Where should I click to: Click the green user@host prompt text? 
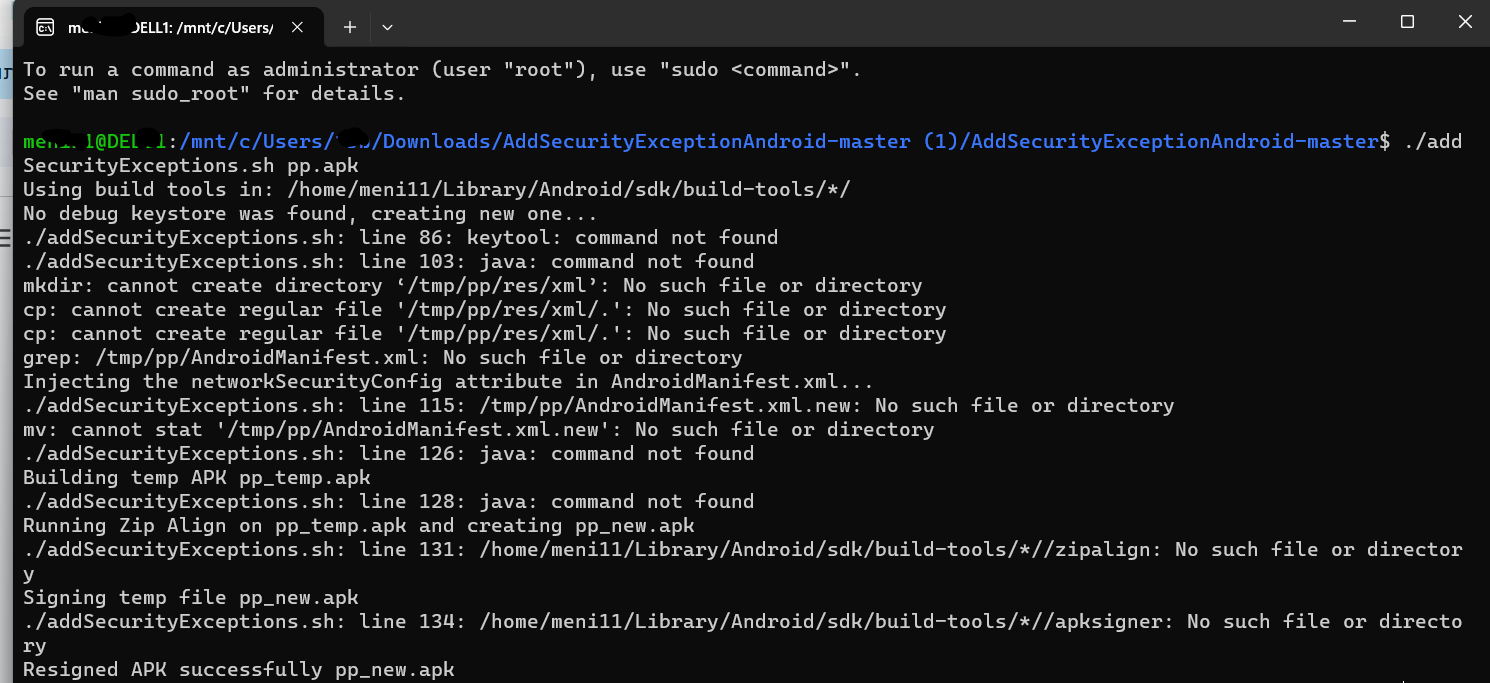pos(95,141)
